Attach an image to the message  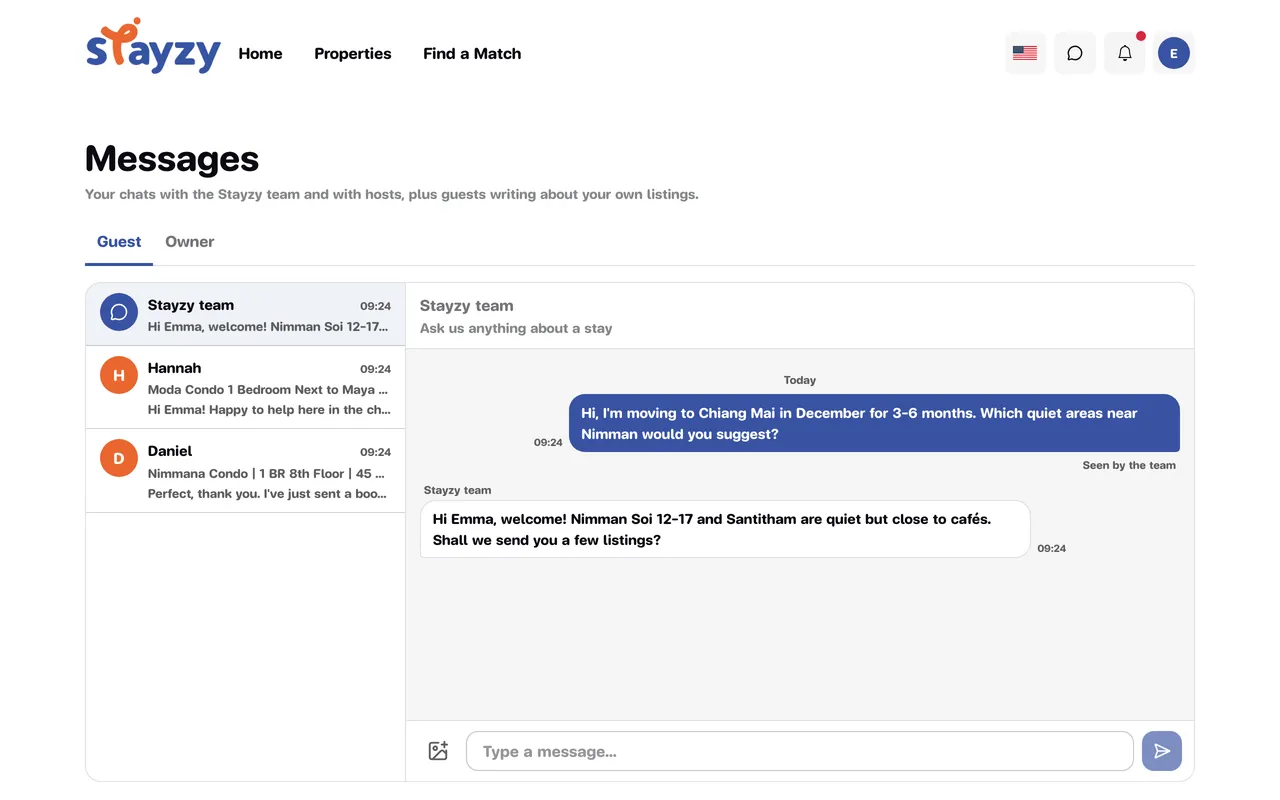[438, 751]
